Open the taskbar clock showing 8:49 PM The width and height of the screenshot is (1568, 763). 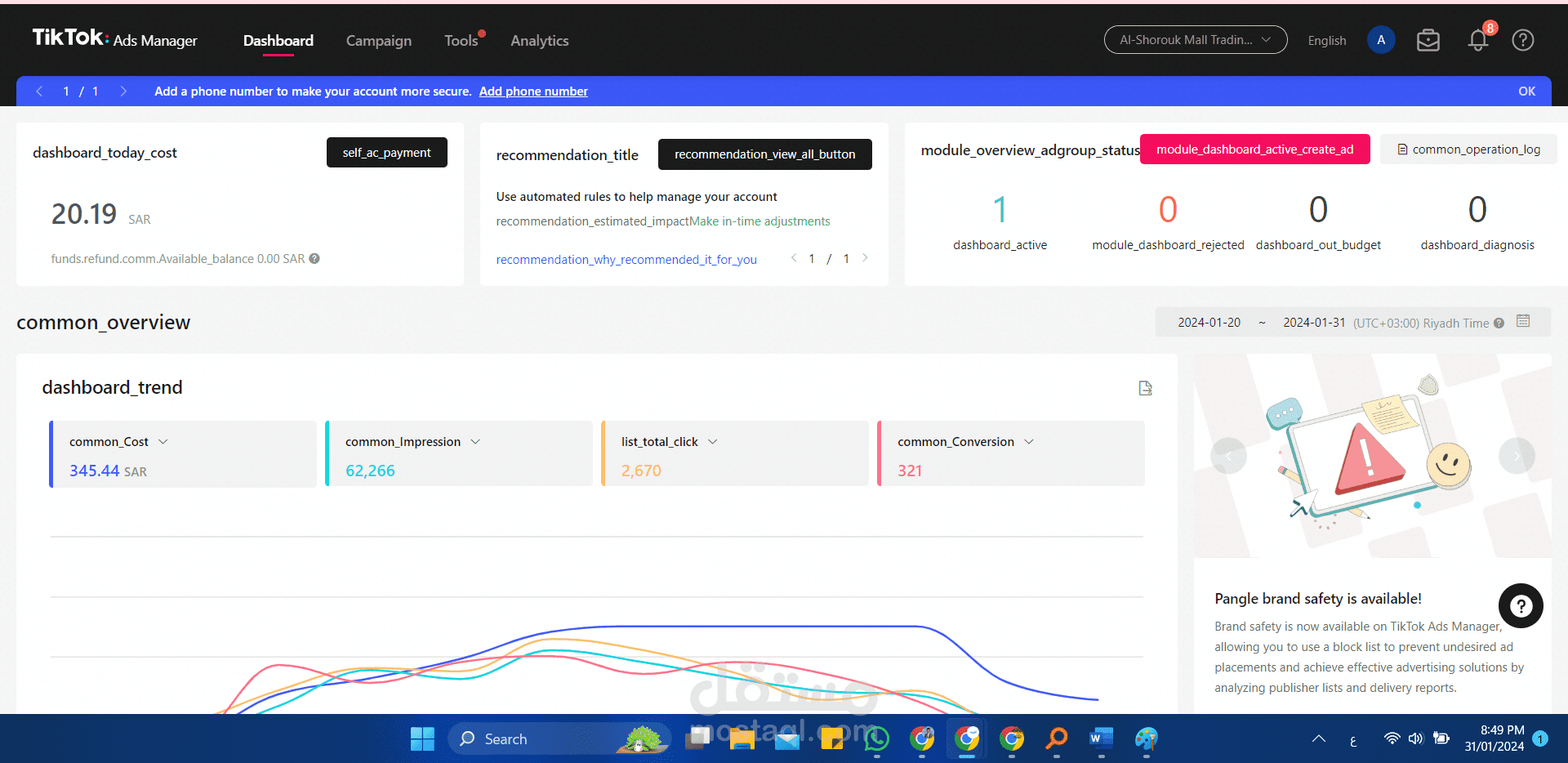(1494, 738)
